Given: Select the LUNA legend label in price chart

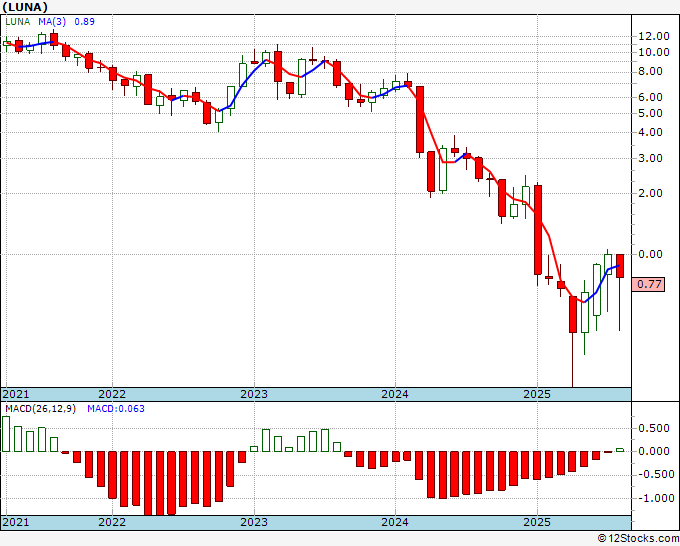Looking at the screenshot, I should click(18, 22).
